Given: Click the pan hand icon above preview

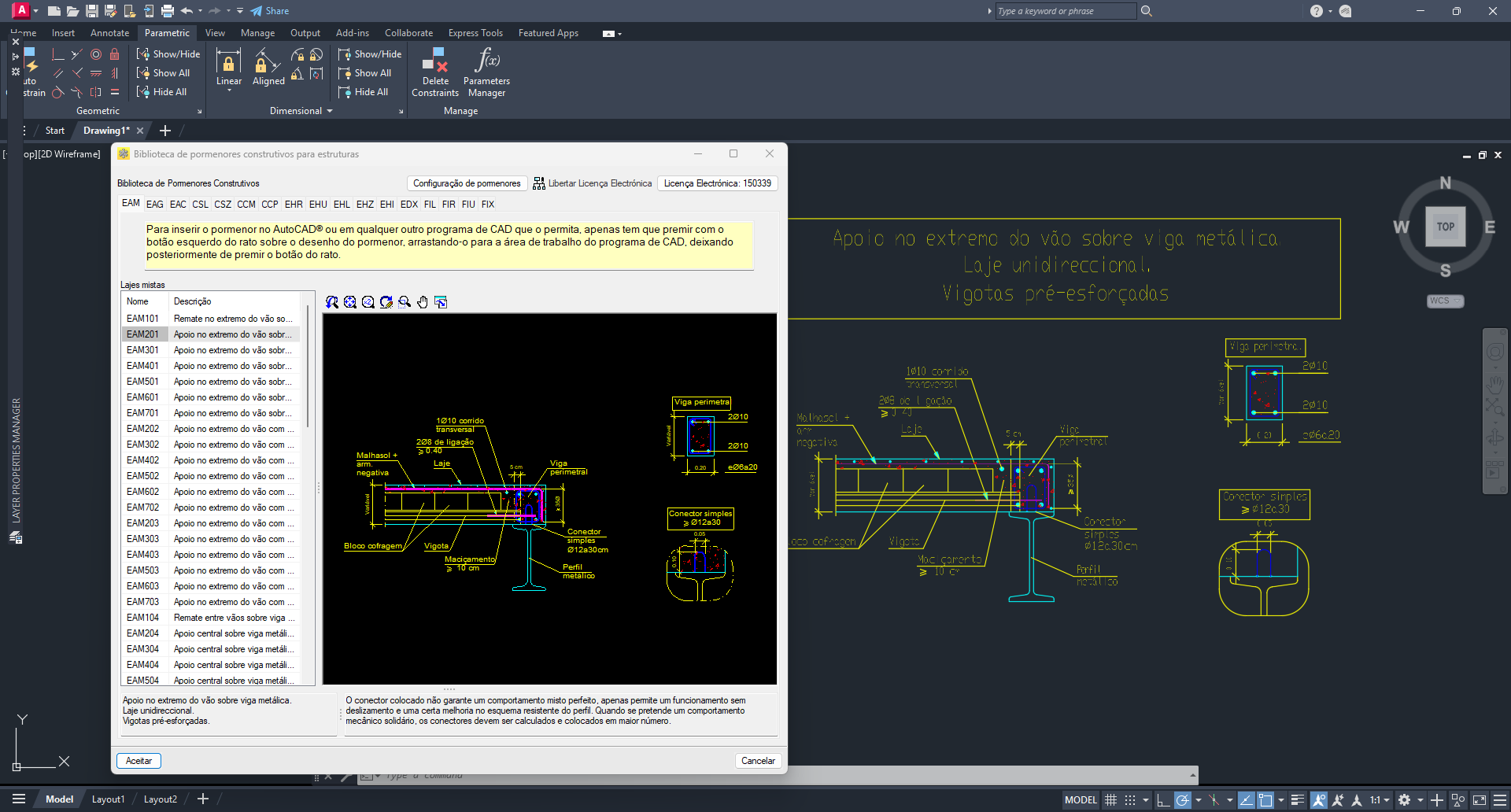Looking at the screenshot, I should pyautogui.click(x=423, y=302).
